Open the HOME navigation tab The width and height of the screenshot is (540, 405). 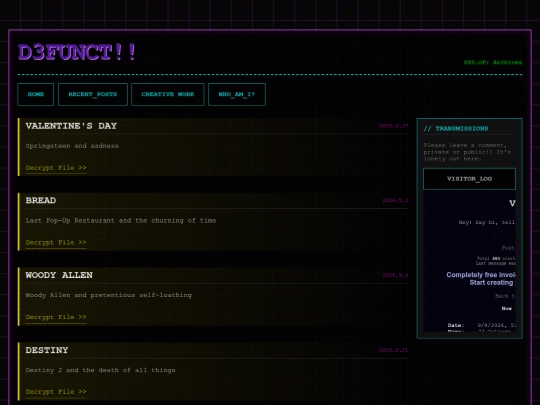[x=35, y=94]
